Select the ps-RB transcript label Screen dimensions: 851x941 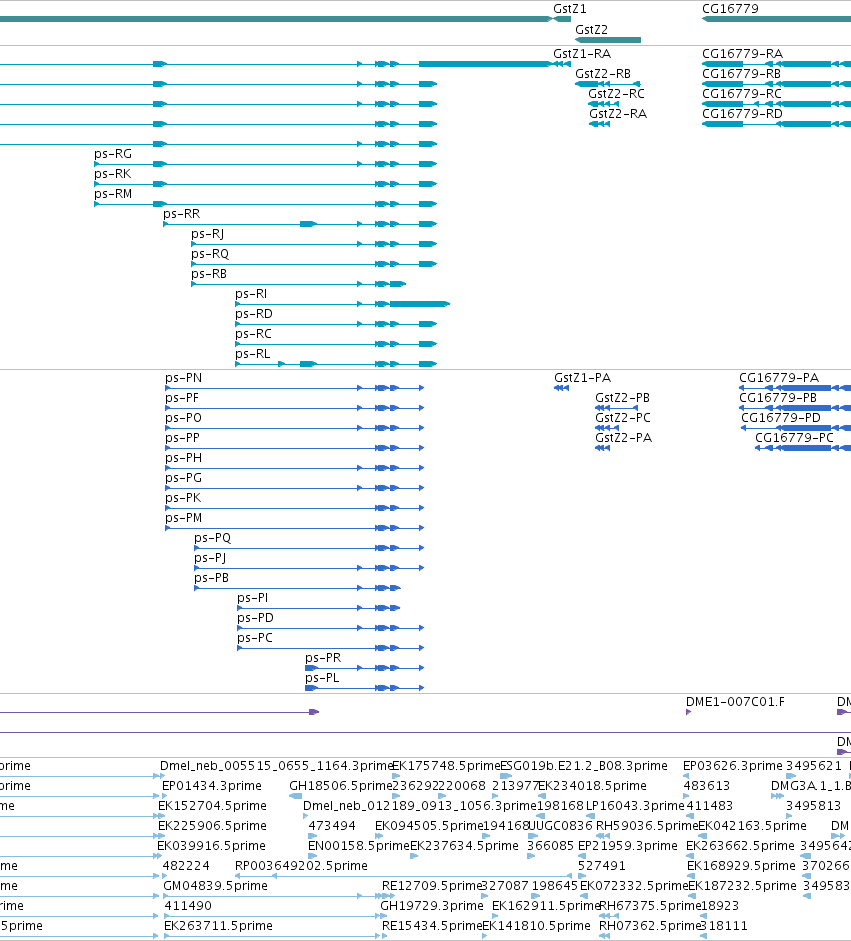pyautogui.click(x=209, y=274)
